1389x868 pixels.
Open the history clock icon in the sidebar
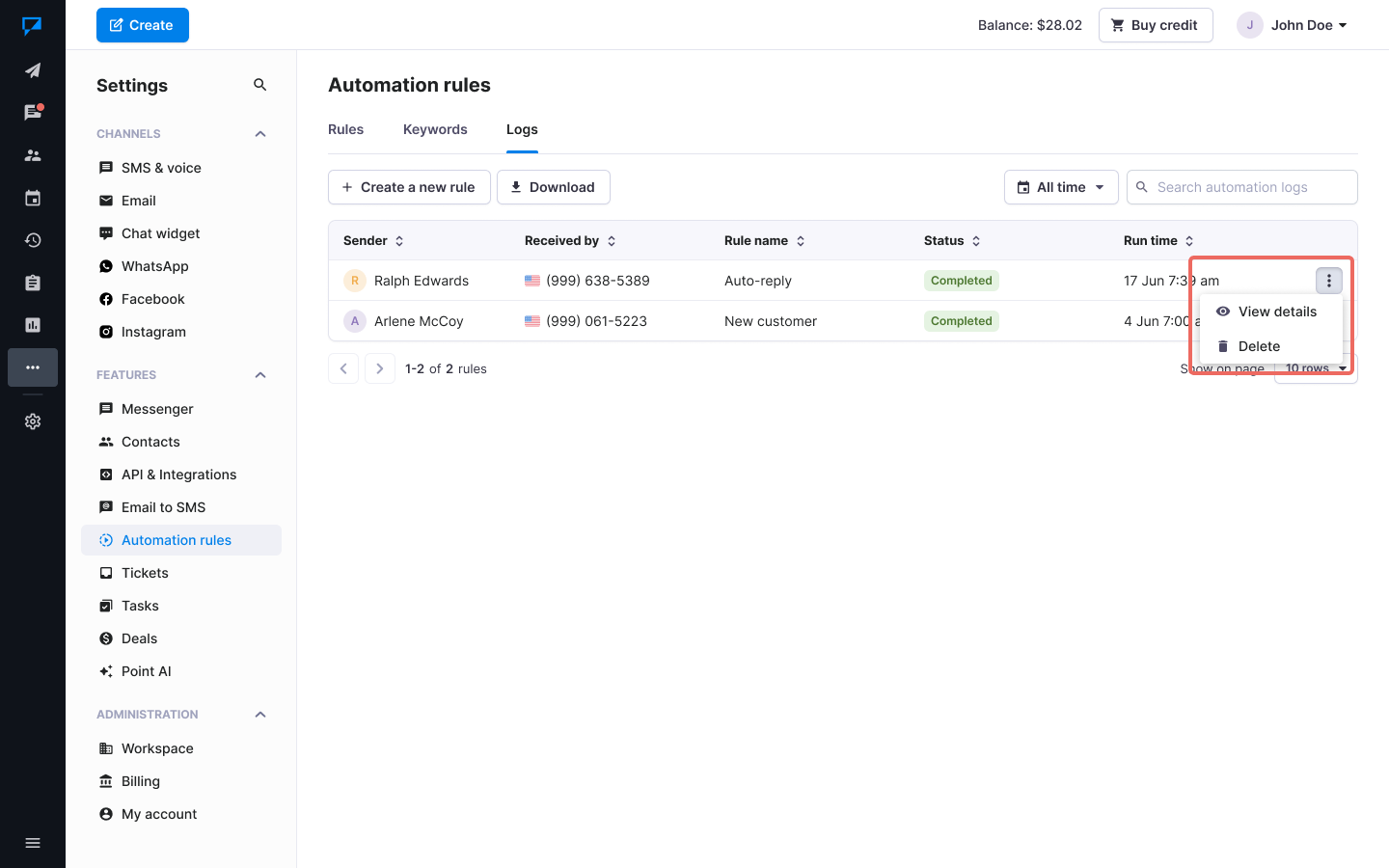32,239
